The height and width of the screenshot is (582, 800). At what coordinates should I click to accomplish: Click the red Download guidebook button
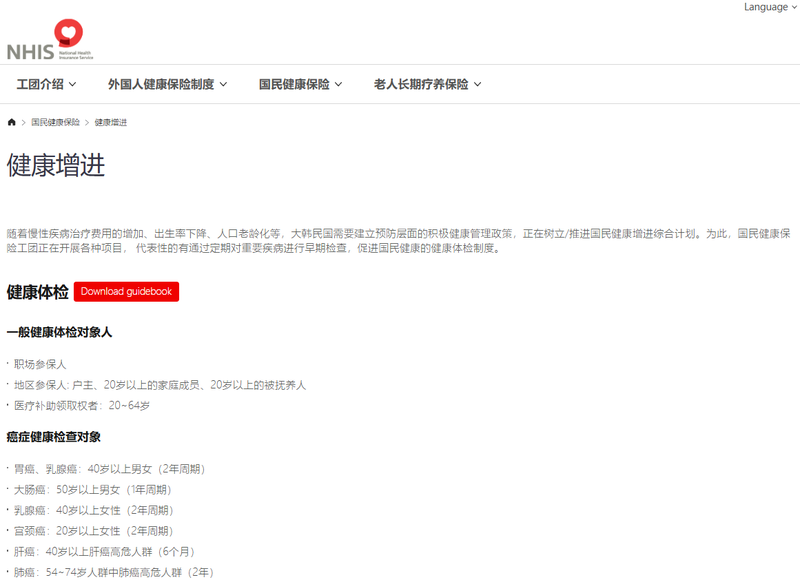click(x=124, y=291)
